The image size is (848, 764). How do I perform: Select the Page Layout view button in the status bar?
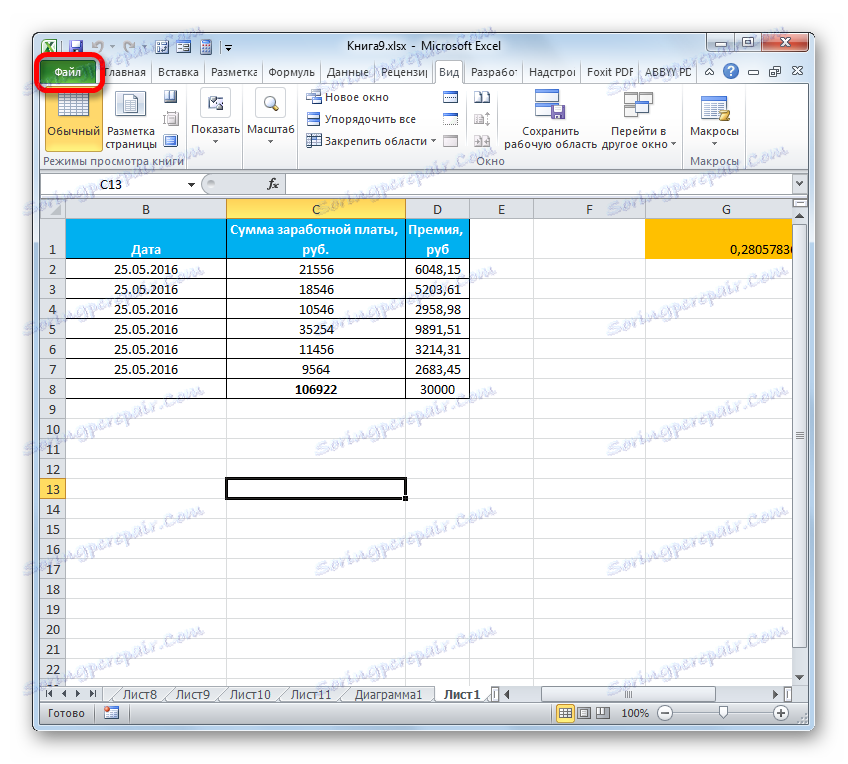584,713
